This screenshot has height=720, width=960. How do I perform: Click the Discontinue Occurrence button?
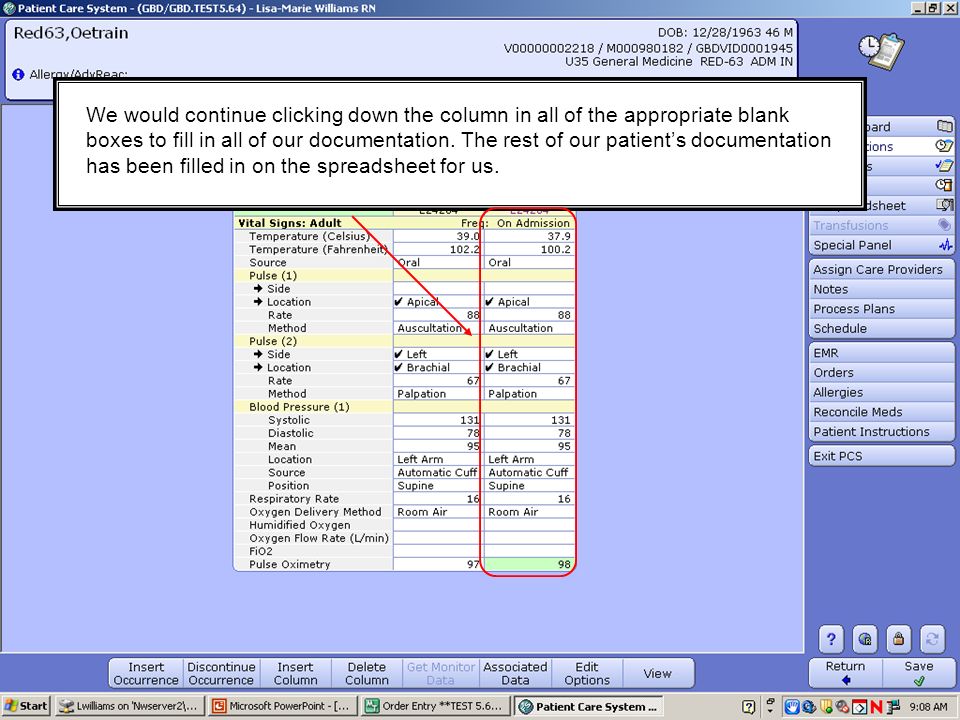[x=221, y=673]
